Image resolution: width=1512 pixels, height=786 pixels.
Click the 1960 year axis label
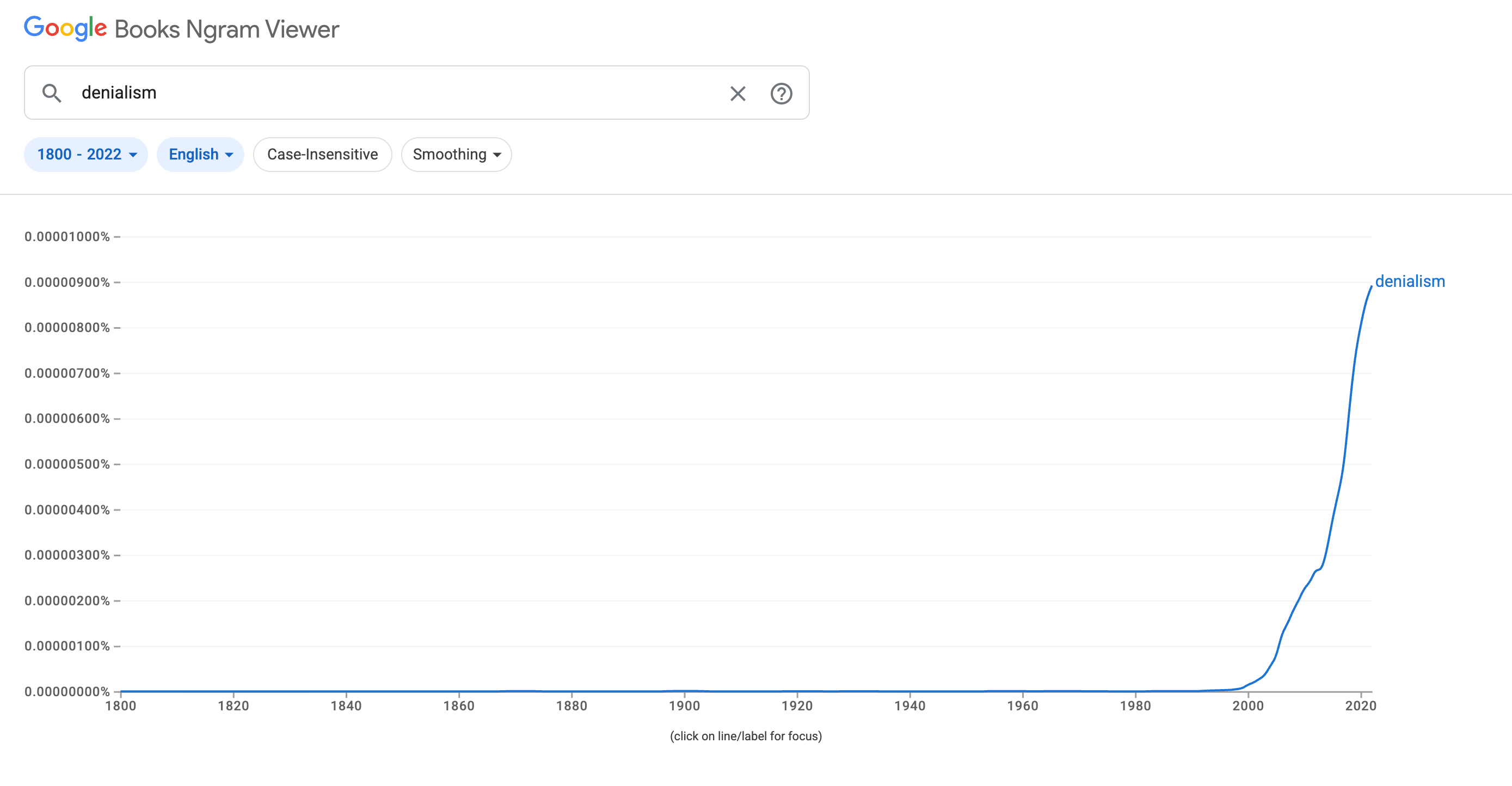tap(1023, 705)
